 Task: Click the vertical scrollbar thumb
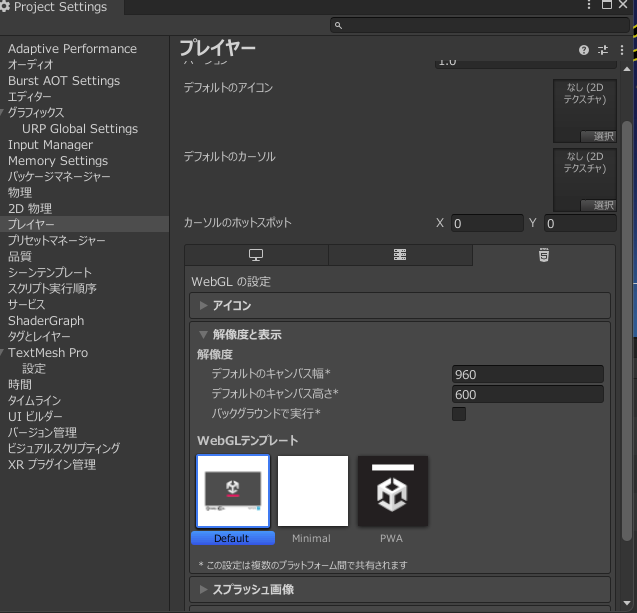coord(627,331)
